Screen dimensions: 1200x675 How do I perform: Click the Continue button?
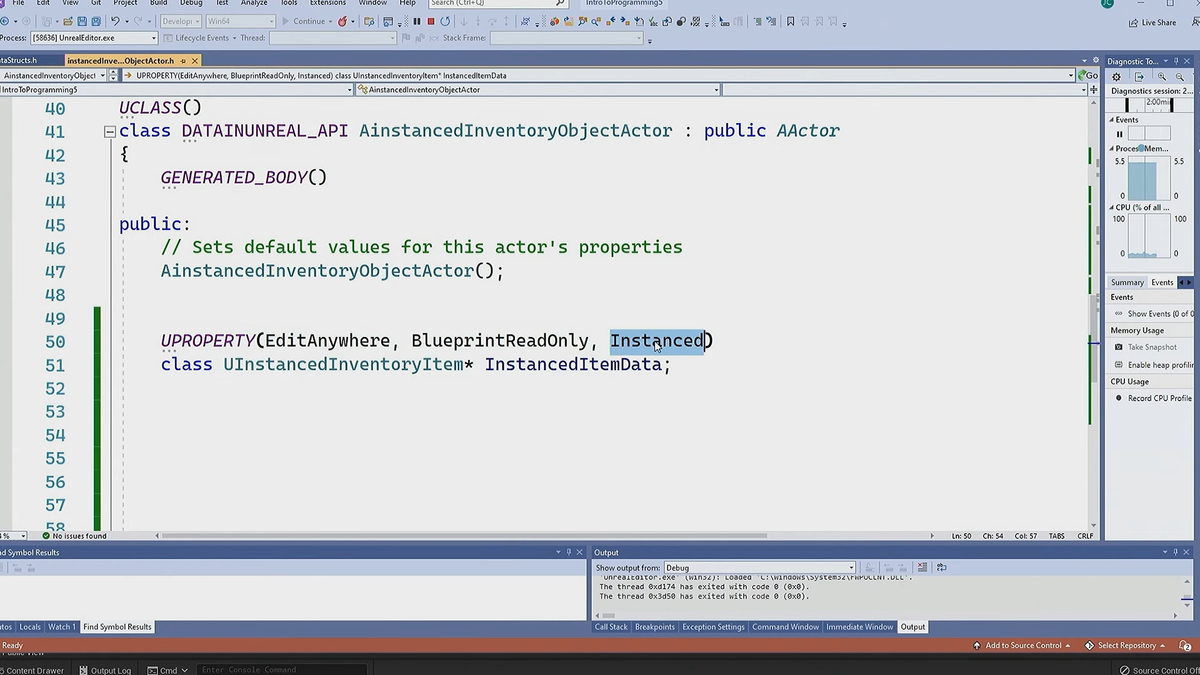[304, 21]
